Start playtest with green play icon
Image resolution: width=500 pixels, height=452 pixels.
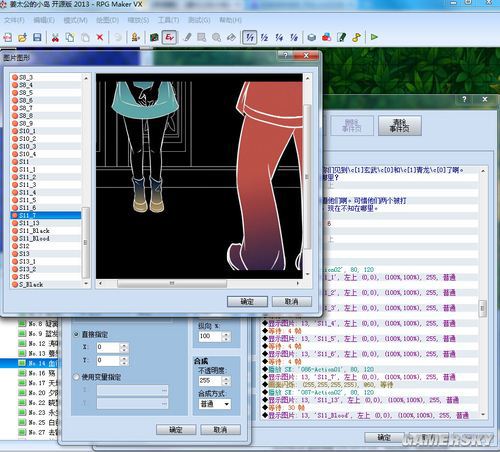pos(374,37)
